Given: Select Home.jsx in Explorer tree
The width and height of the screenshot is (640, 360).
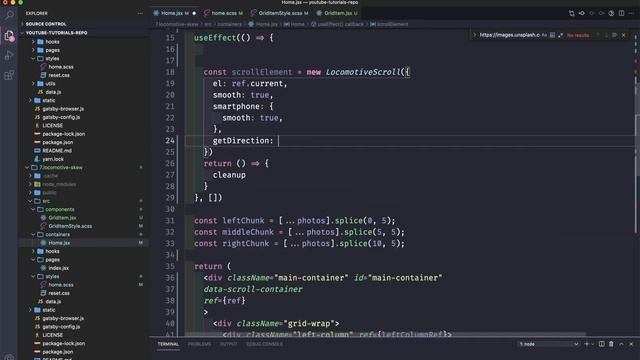Looking at the screenshot, I should [59, 243].
